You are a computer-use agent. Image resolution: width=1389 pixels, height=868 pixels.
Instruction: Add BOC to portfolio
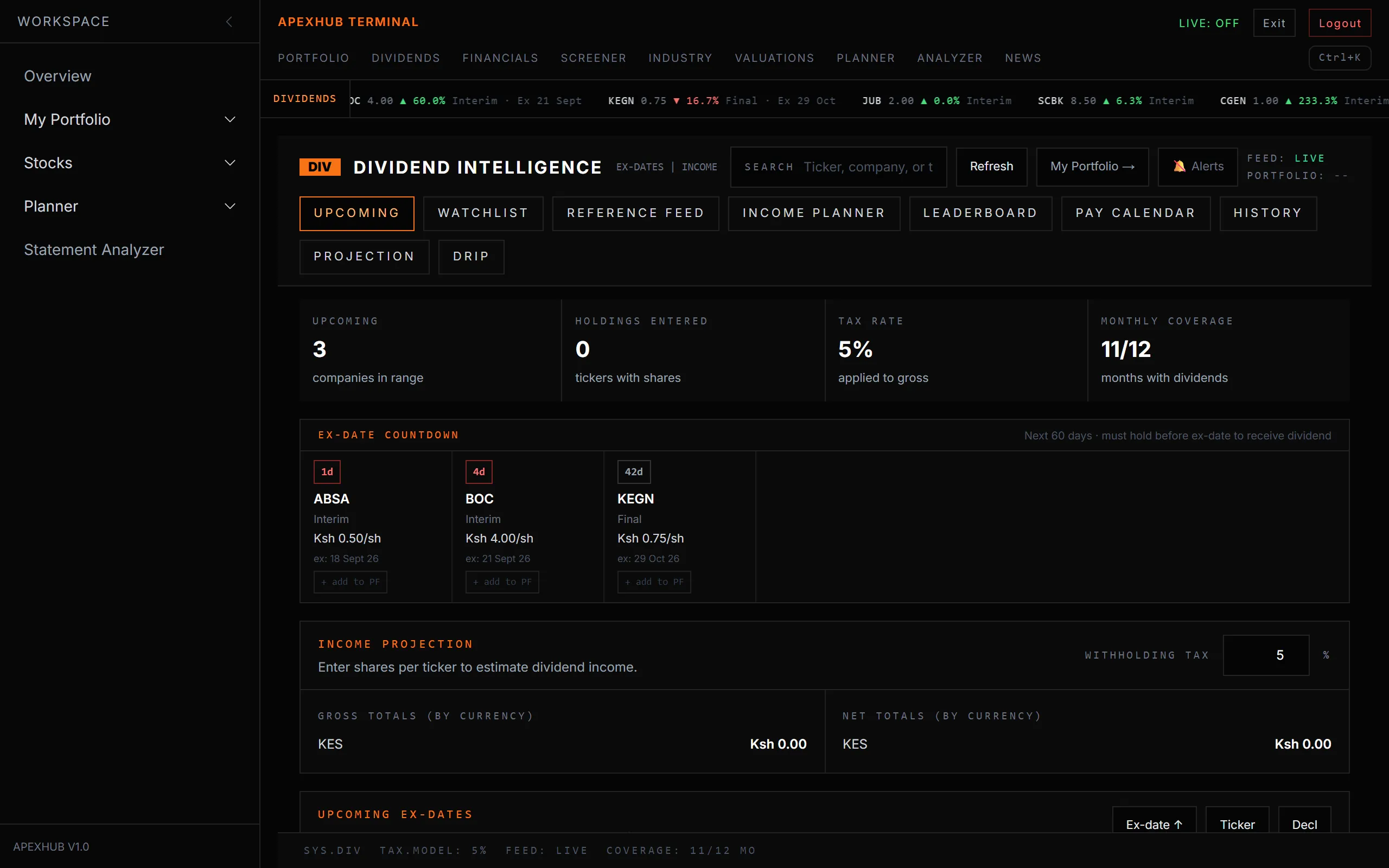pyautogui.click(x=502, y=582)
